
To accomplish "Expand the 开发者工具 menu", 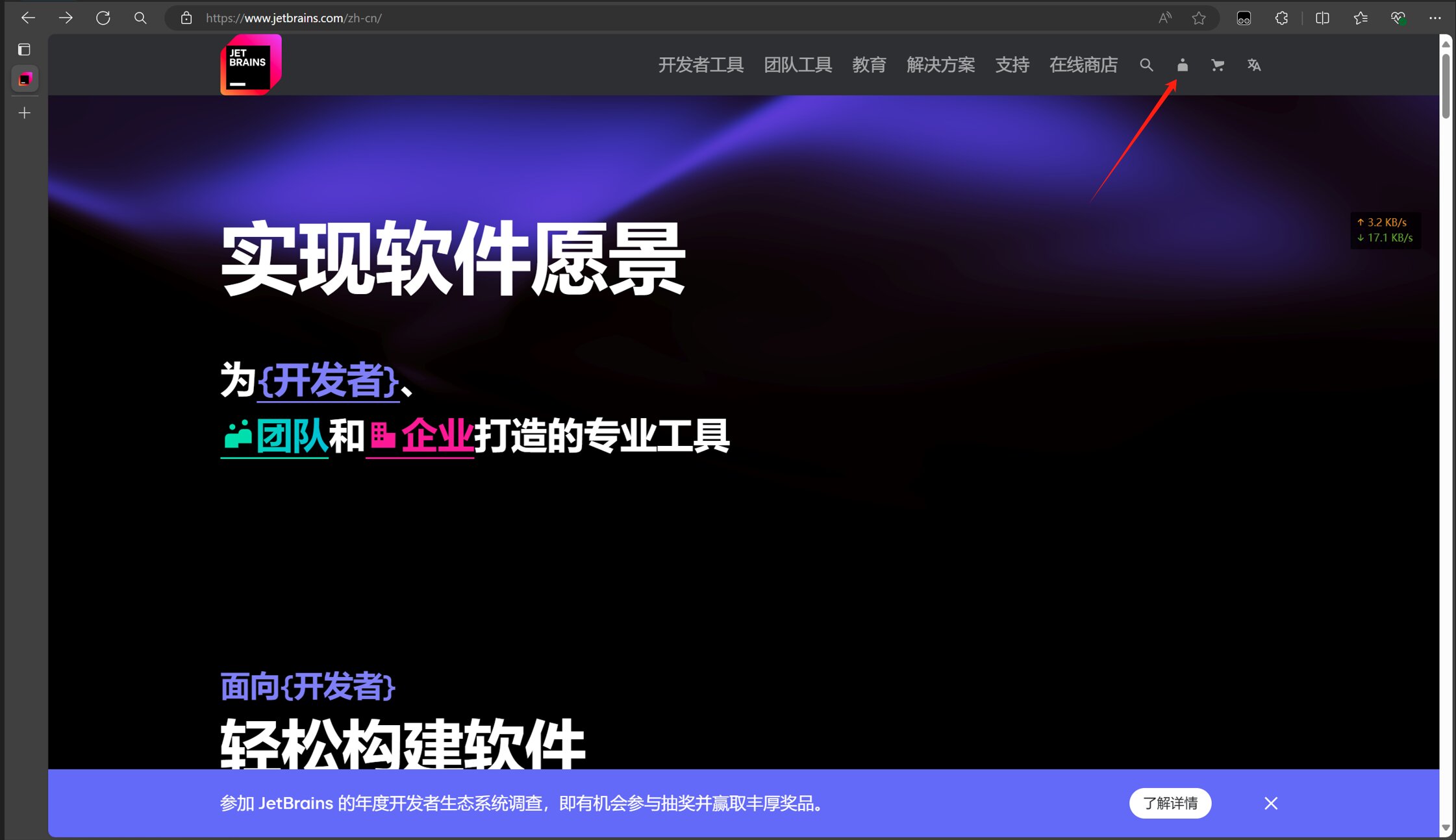I will pyautogui.click(x=701, y=65).
